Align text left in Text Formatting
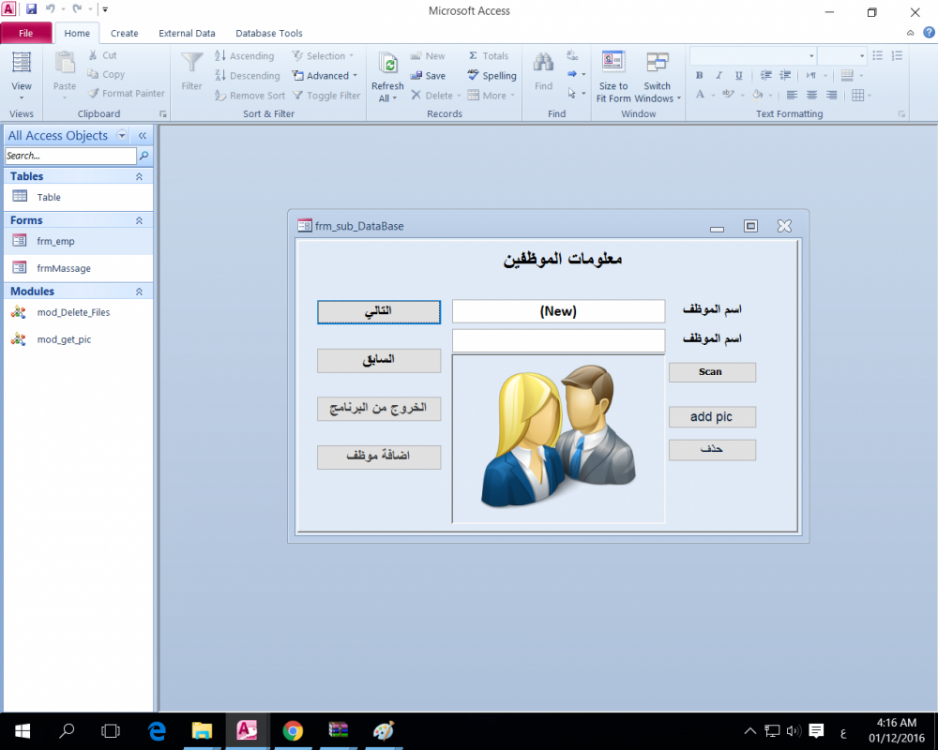The width and height of the screenshot is (938, 750). coord(792,95)
